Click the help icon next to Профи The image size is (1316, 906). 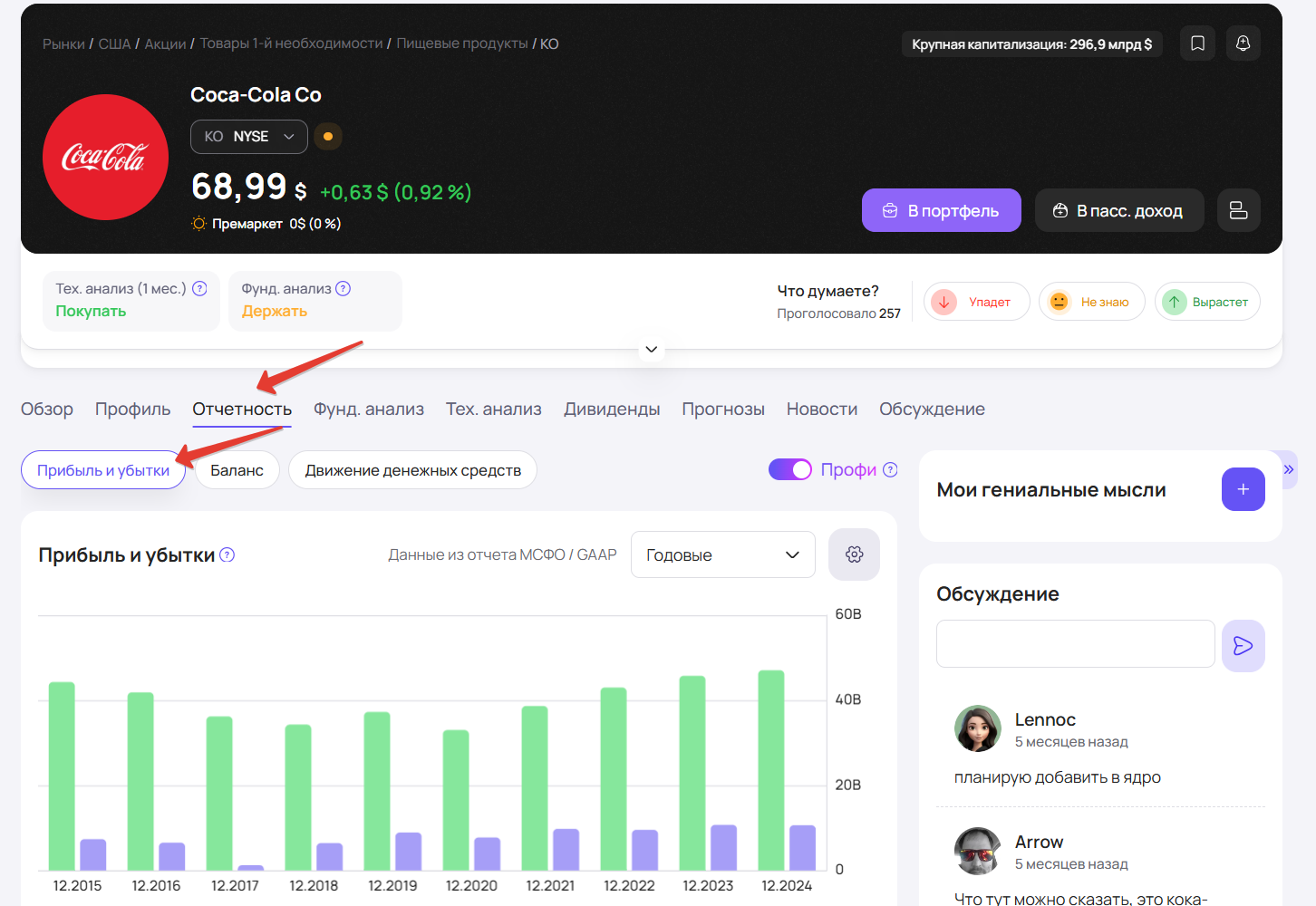(x=890, y=469)
